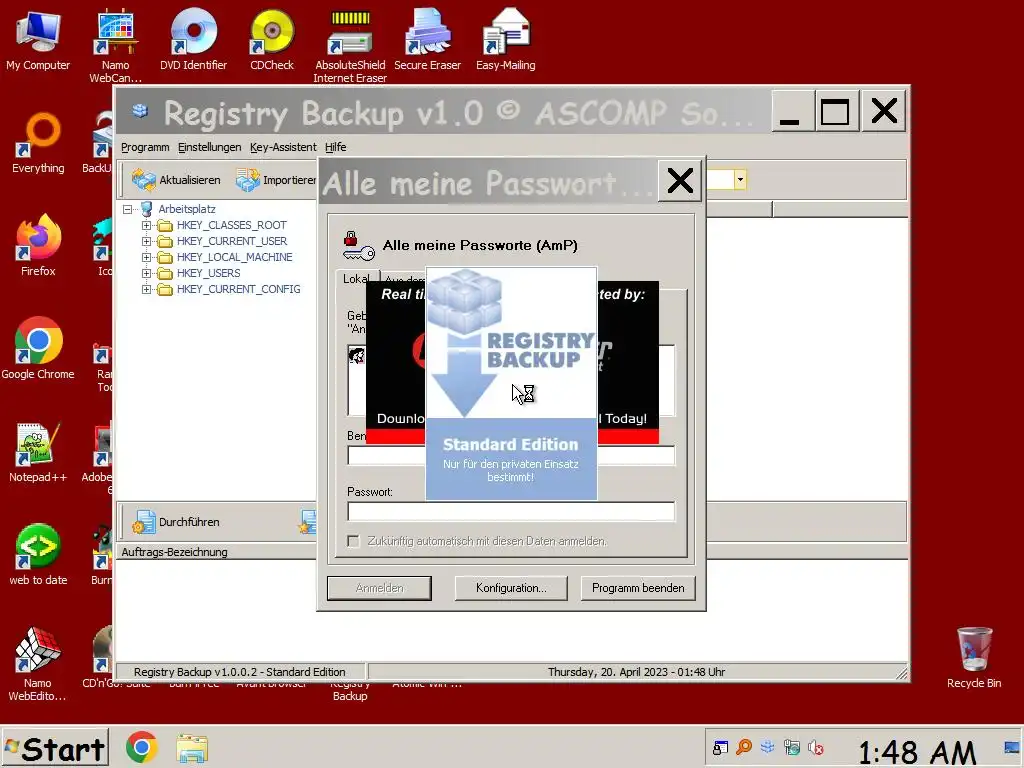Open Google Chrome desktop icon
Image resolution: width=1024 pixels, height=768 pixels.
38,349
